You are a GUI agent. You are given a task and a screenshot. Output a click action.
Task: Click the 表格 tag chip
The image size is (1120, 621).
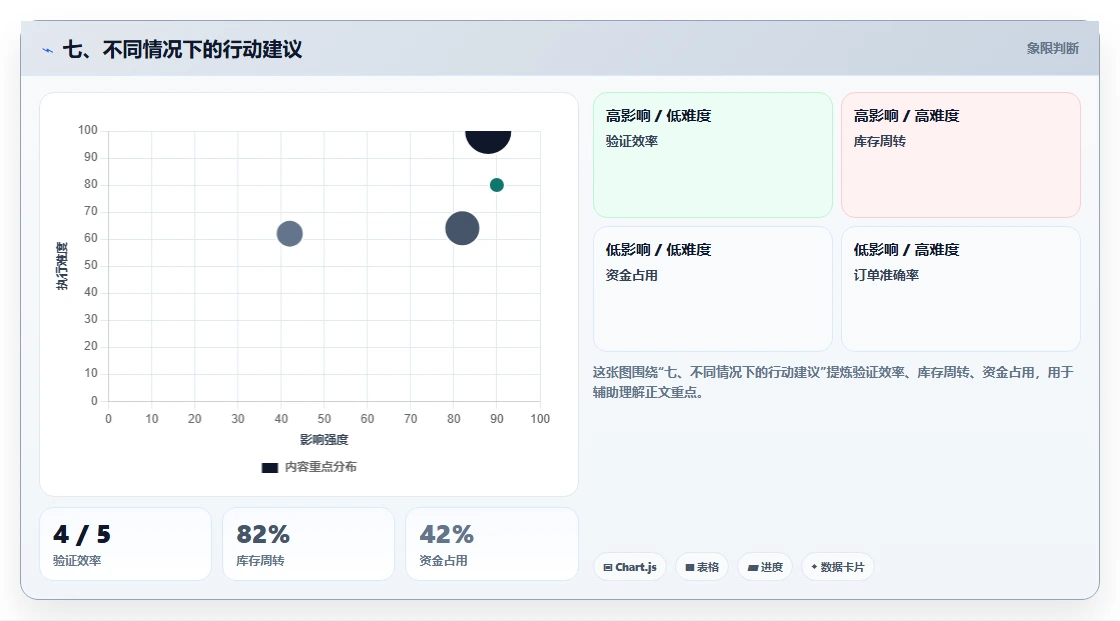click(x=702, y=567)
